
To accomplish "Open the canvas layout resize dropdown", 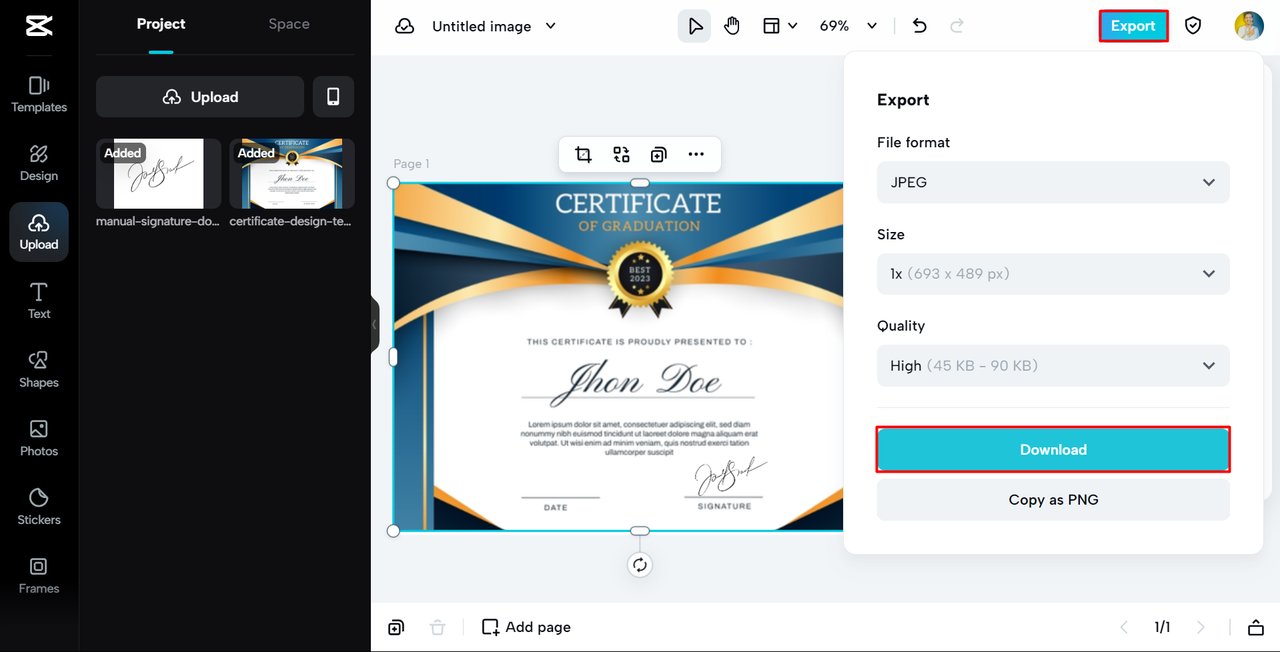I will point(780,26).
